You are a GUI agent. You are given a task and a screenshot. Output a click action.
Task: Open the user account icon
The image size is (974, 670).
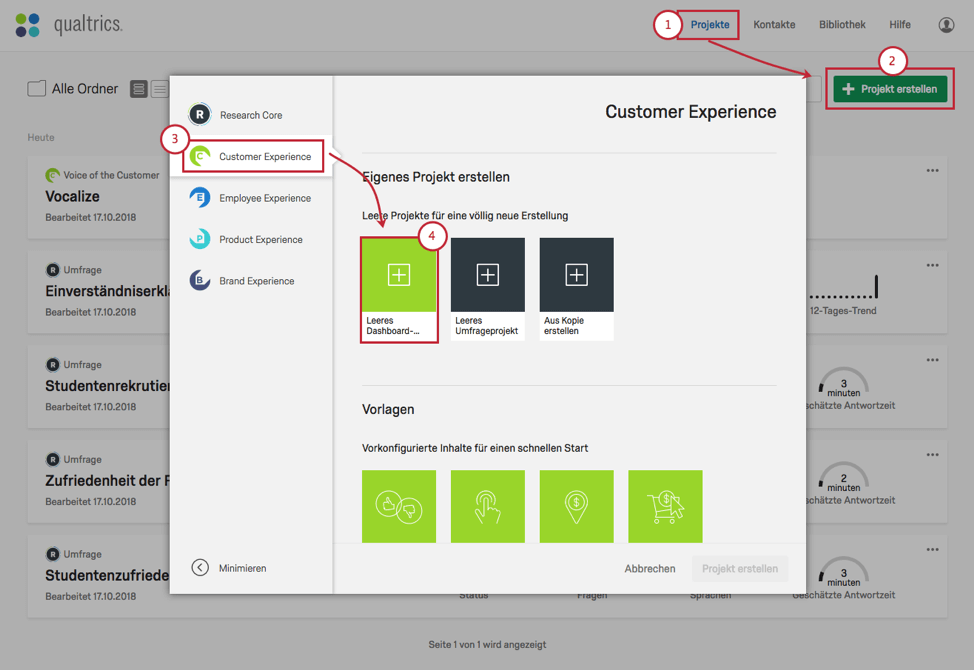(946, 25)
